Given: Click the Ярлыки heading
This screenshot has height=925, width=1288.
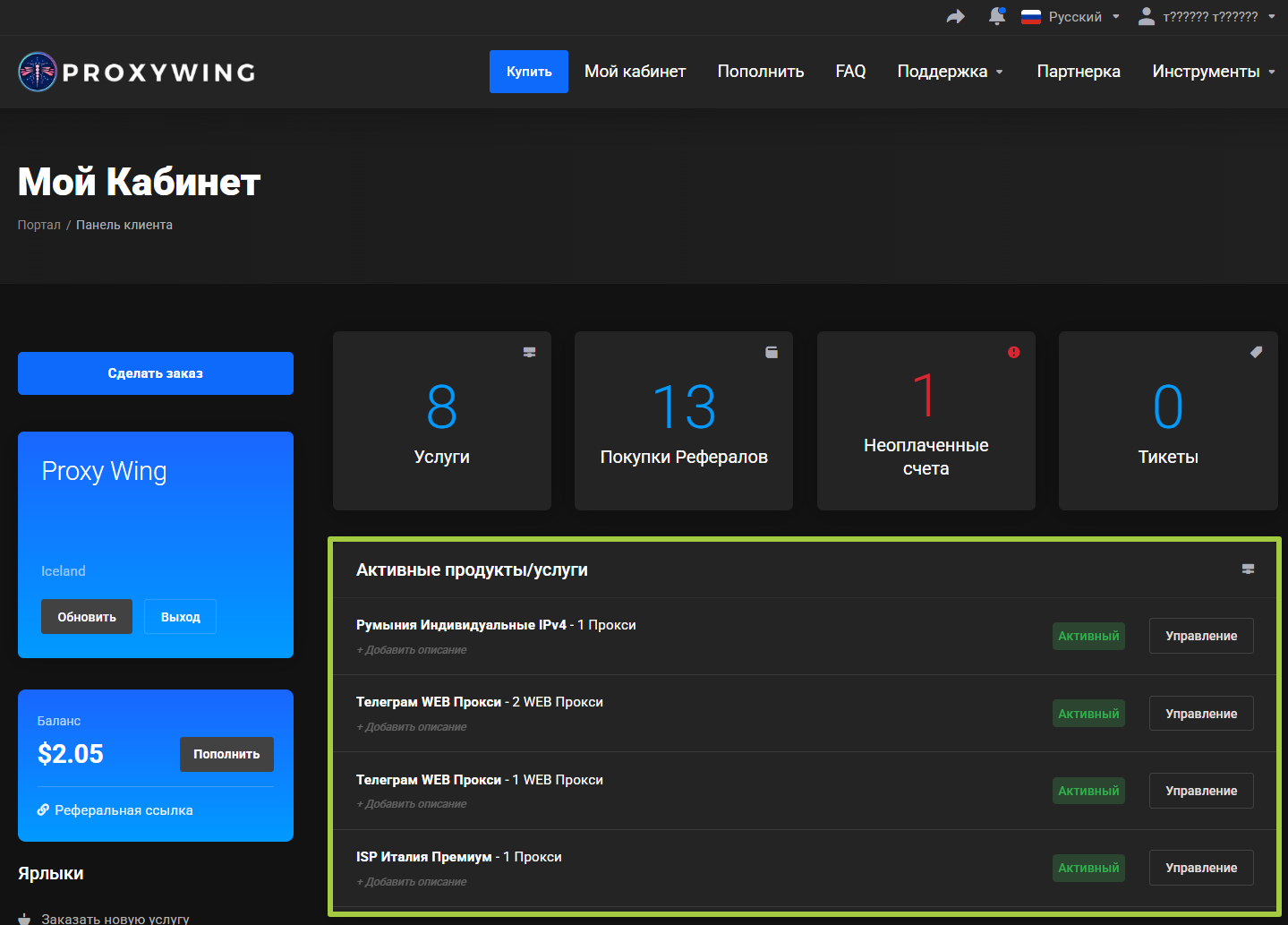Looking at the screenshot, I should [51, 873].
